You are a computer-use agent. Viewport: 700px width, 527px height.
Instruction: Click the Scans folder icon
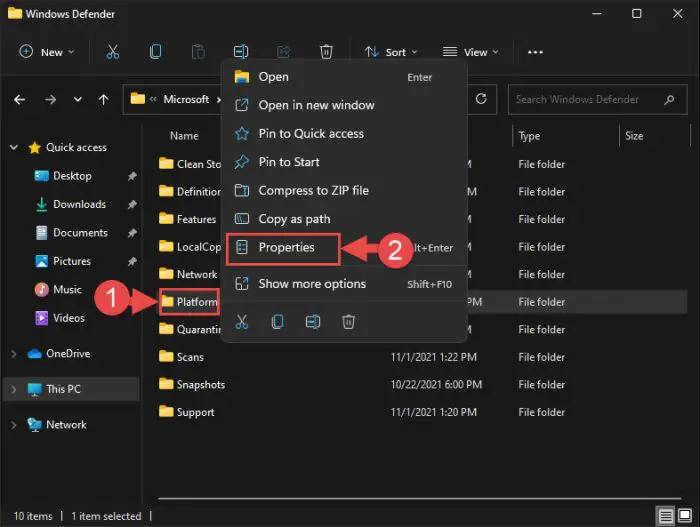166,356
